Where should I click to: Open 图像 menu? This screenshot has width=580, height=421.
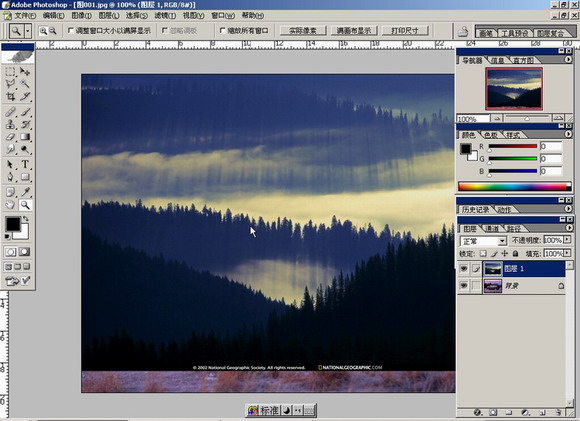click(x=81, y=16)
